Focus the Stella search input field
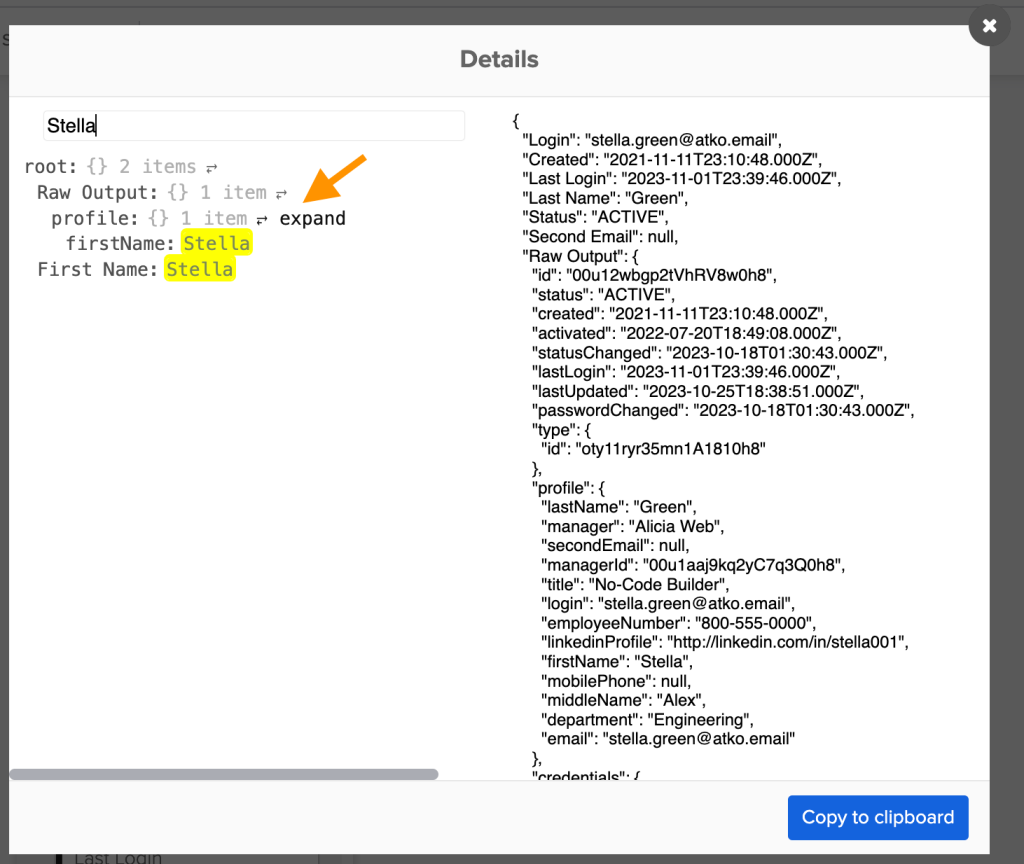 coord(254,125)
